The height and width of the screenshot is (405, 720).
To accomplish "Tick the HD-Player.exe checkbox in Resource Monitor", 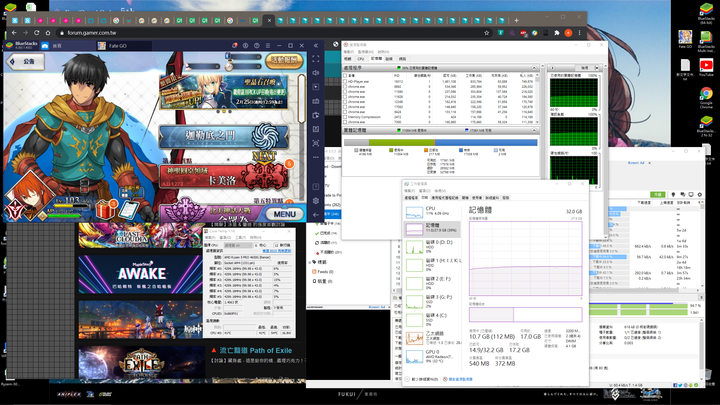I will (x=345, y=81).
